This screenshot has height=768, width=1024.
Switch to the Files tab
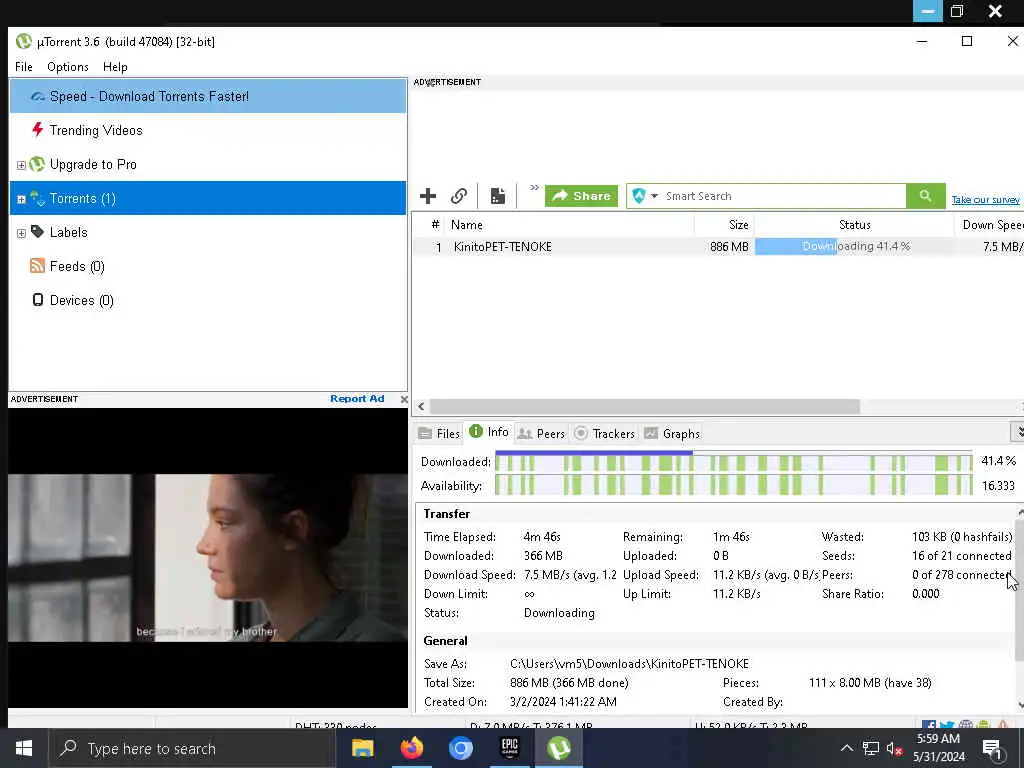coord(440,434)
